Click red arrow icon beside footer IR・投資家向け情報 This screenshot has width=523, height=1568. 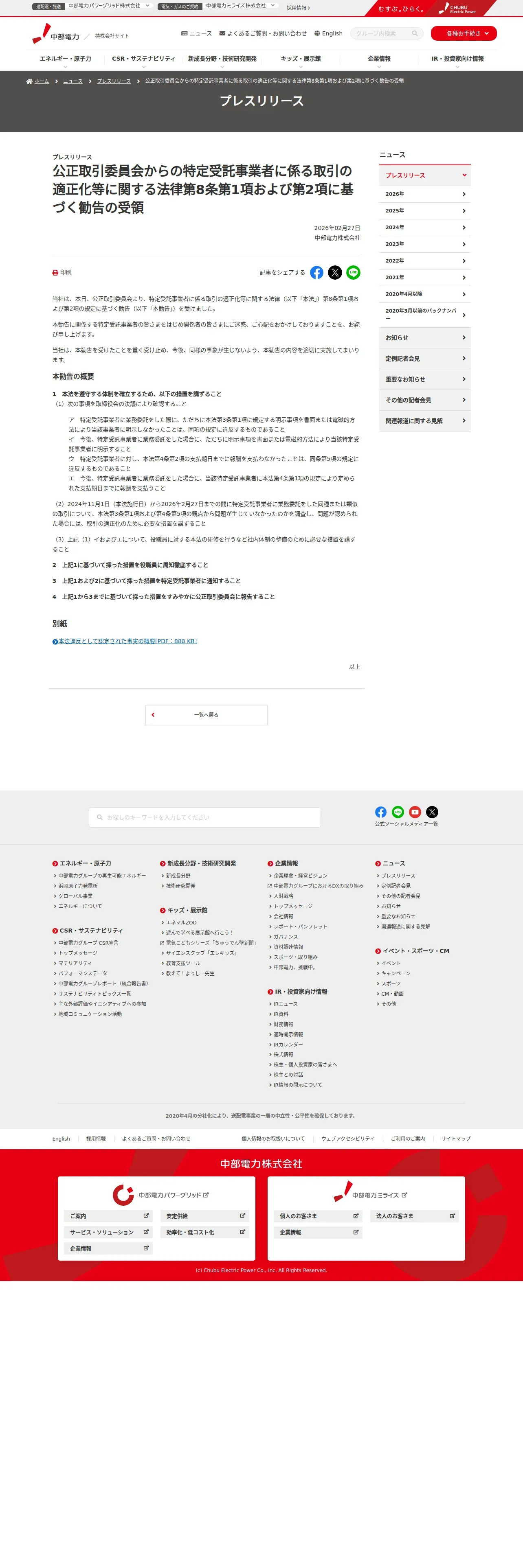coord(270,992)
